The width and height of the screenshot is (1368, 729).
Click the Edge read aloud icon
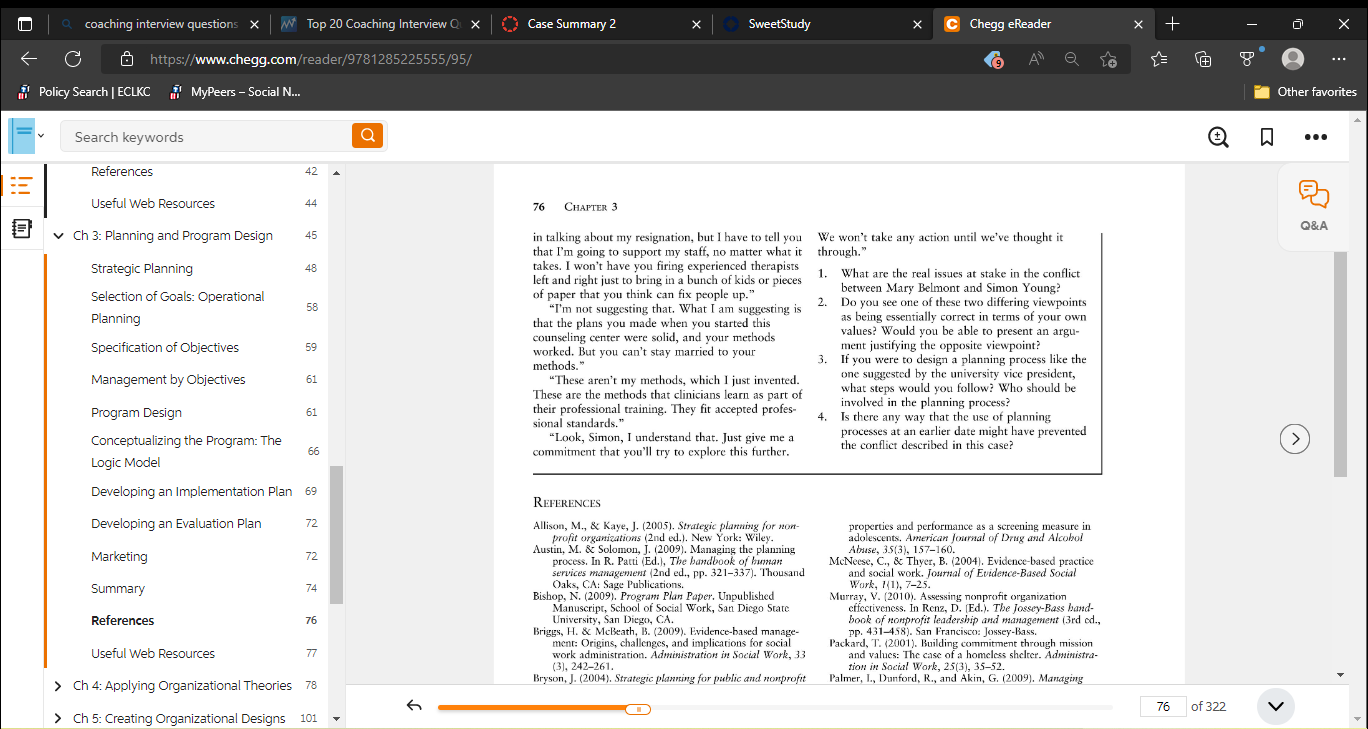coord(1036,60)
